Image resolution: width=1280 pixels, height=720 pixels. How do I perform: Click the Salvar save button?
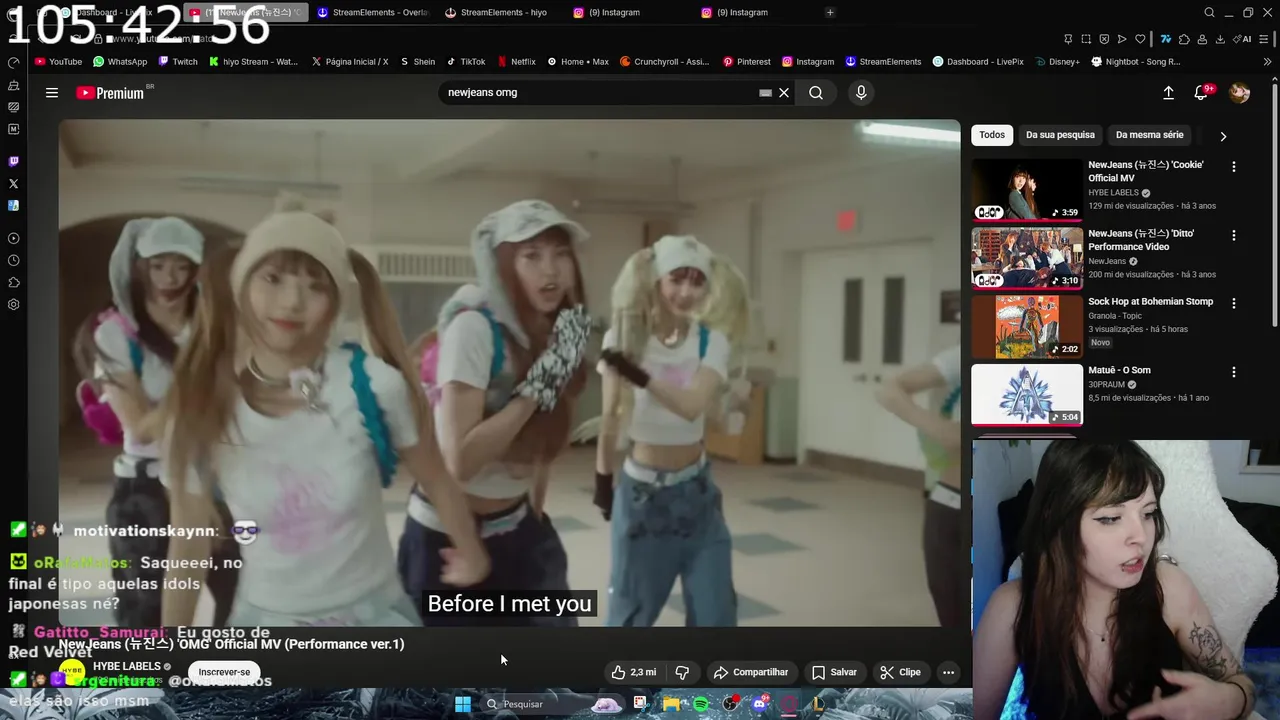coord(834,672)
